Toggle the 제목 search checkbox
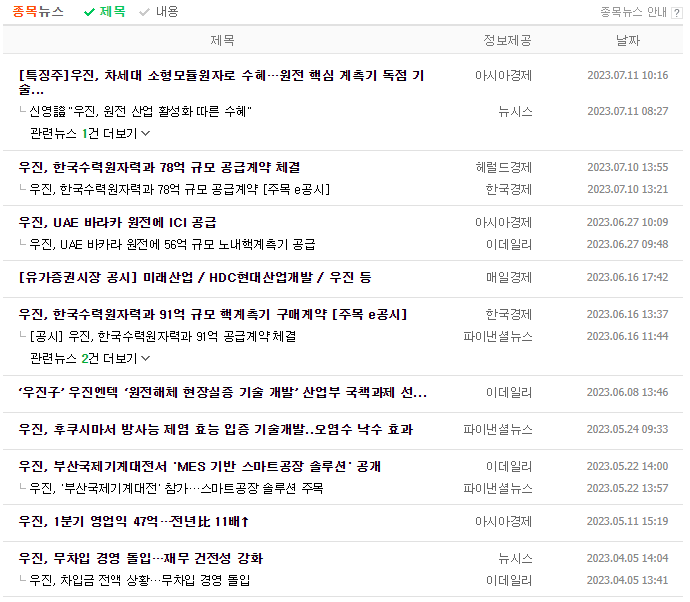690x602 pixels. pos(105,11)
